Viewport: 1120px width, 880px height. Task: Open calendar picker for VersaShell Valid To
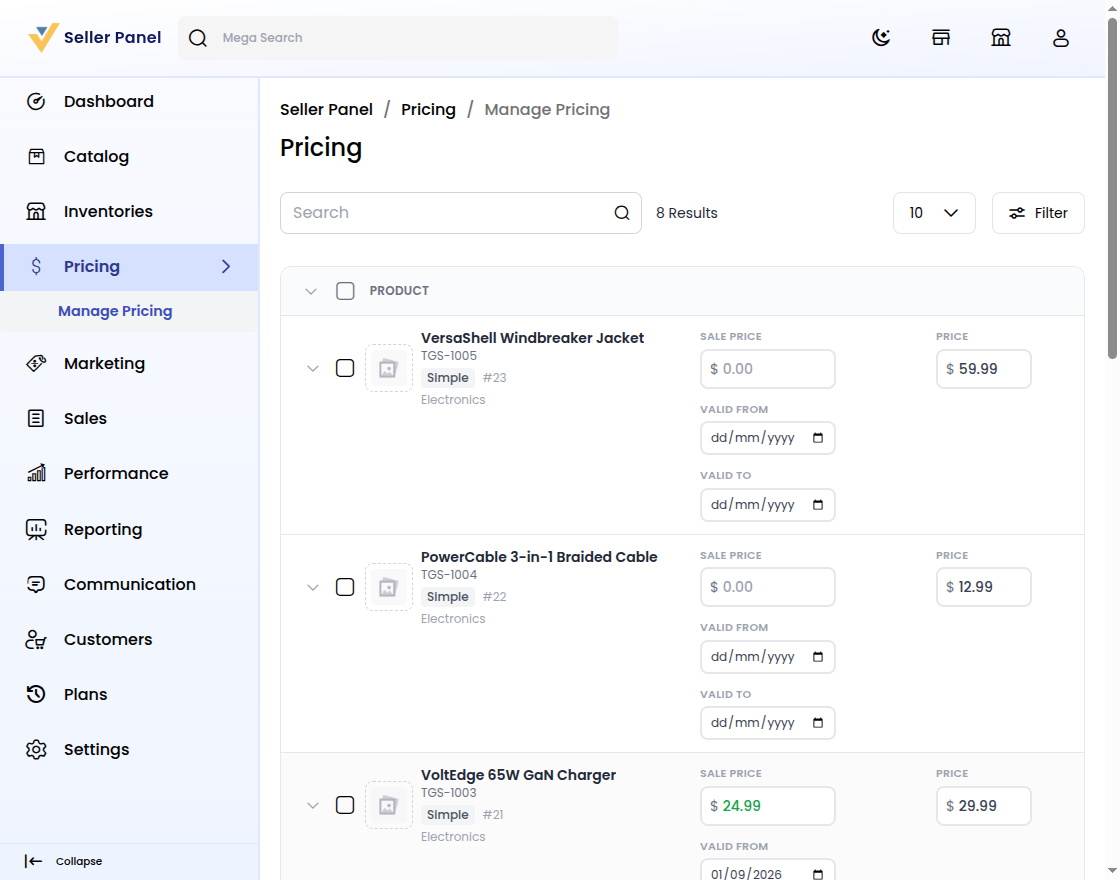pyautogui.click(x=818, y=505)
